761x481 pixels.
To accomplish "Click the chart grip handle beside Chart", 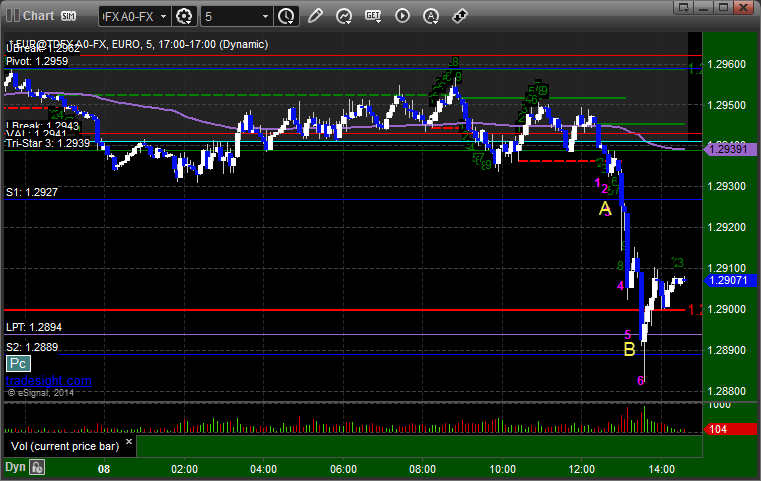I will tap(13, 16).
